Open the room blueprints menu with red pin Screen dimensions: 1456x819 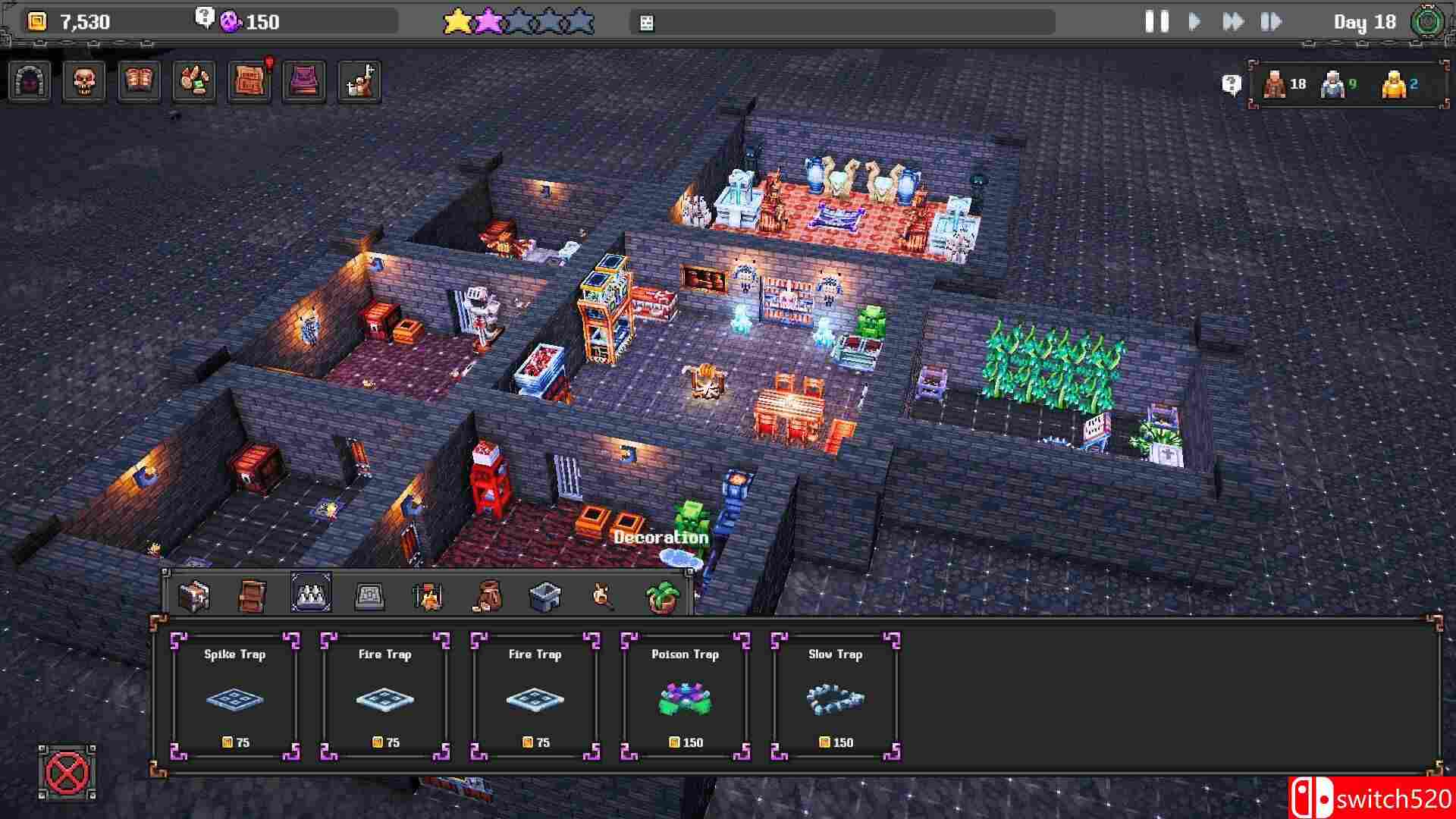[x=250, y=81]
